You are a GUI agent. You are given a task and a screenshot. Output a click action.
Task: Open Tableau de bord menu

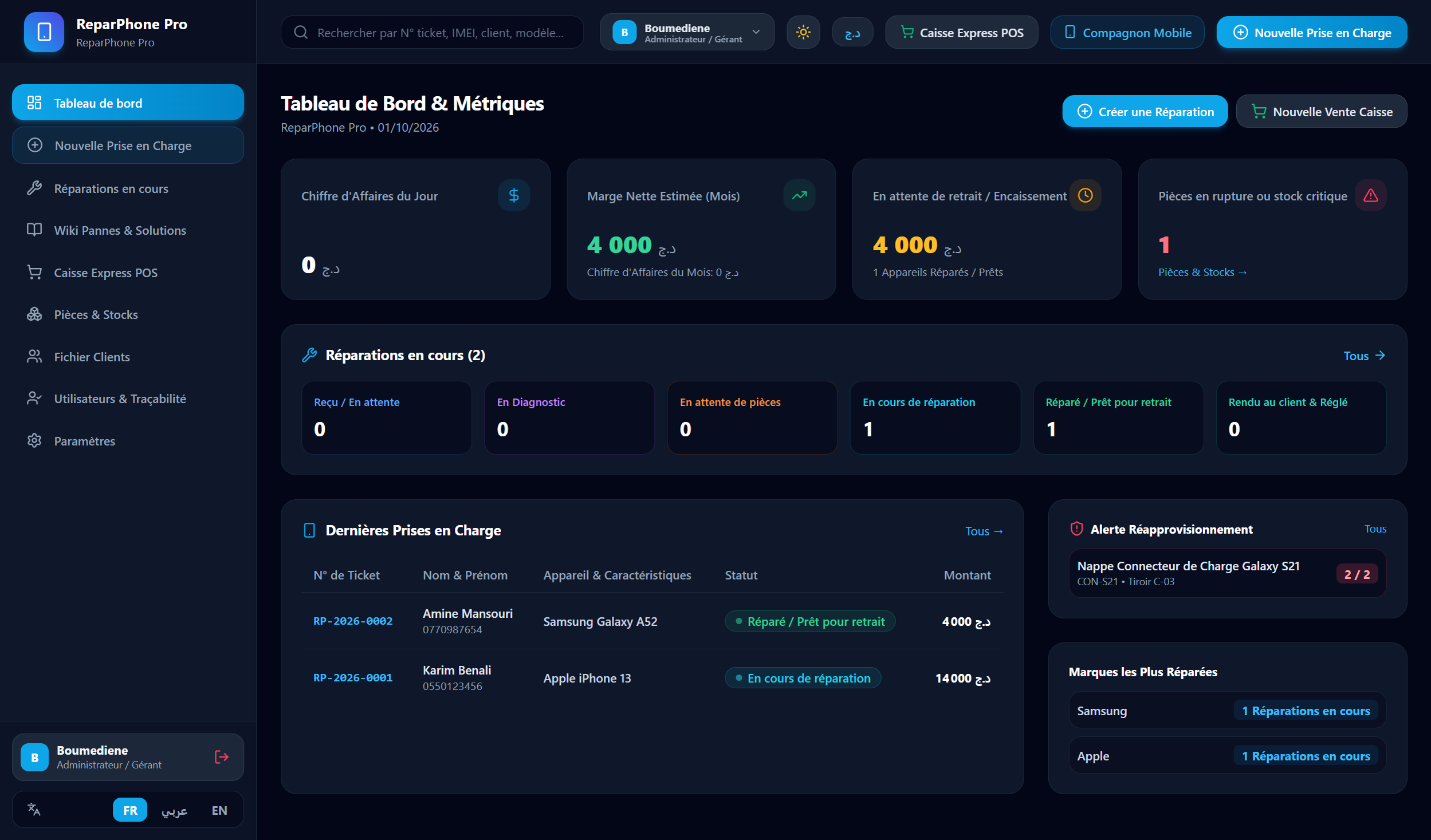tap(128, 102)
